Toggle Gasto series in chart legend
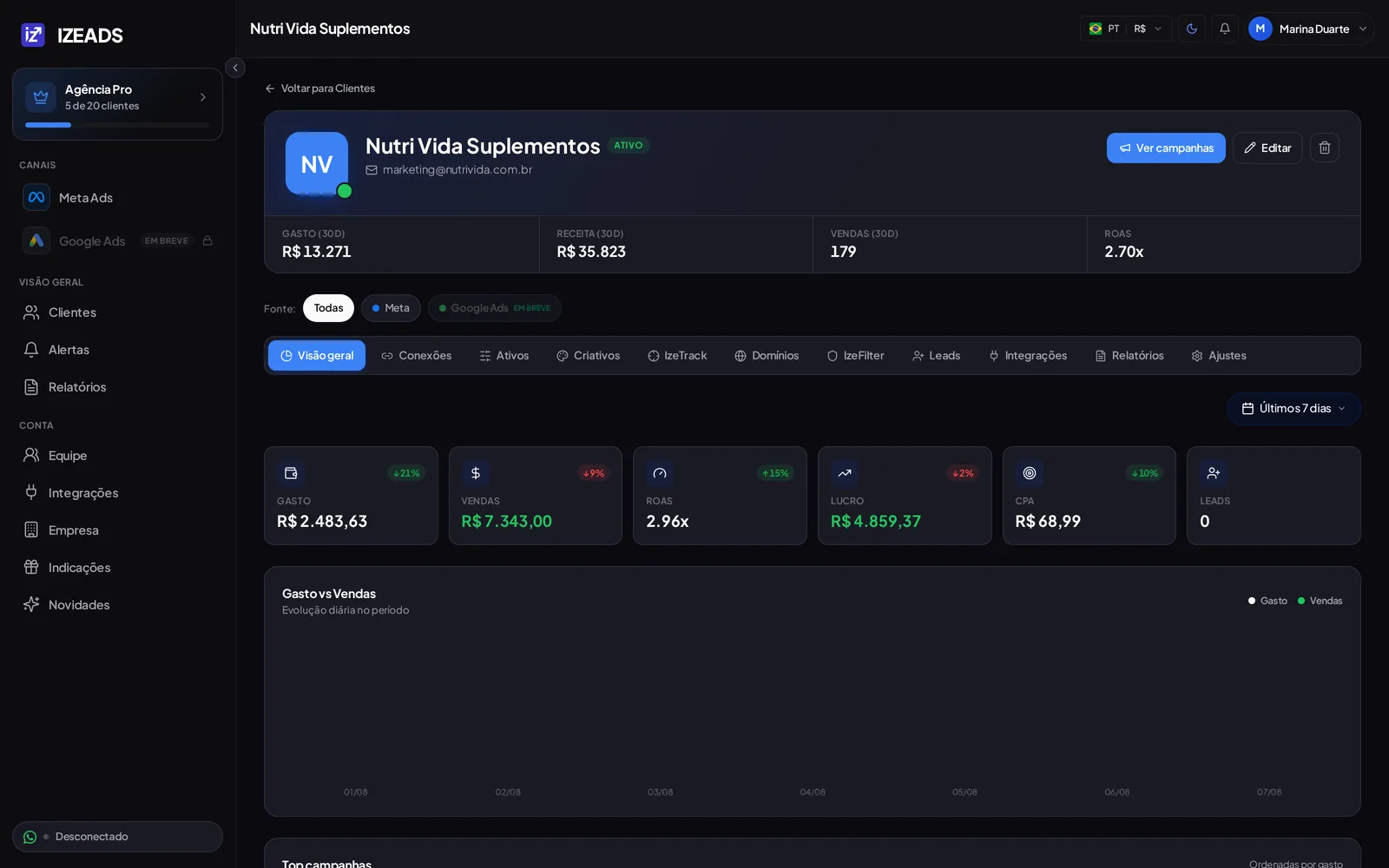 click(x=1267, y=601)
